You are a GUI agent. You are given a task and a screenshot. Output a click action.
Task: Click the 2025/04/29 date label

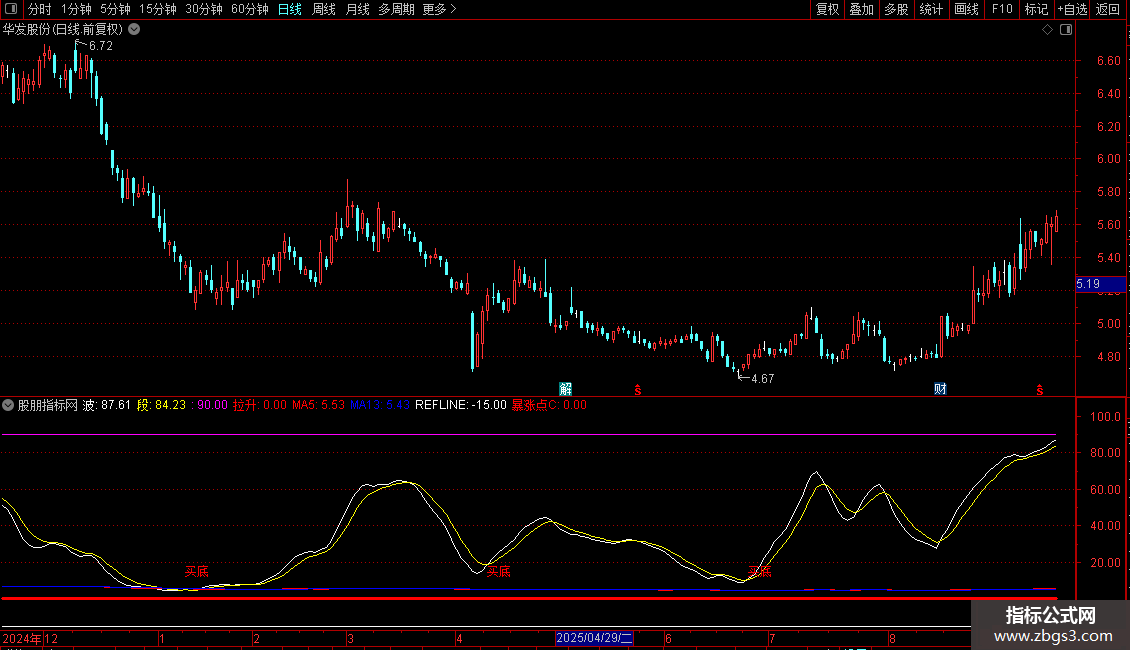point(594,638)
